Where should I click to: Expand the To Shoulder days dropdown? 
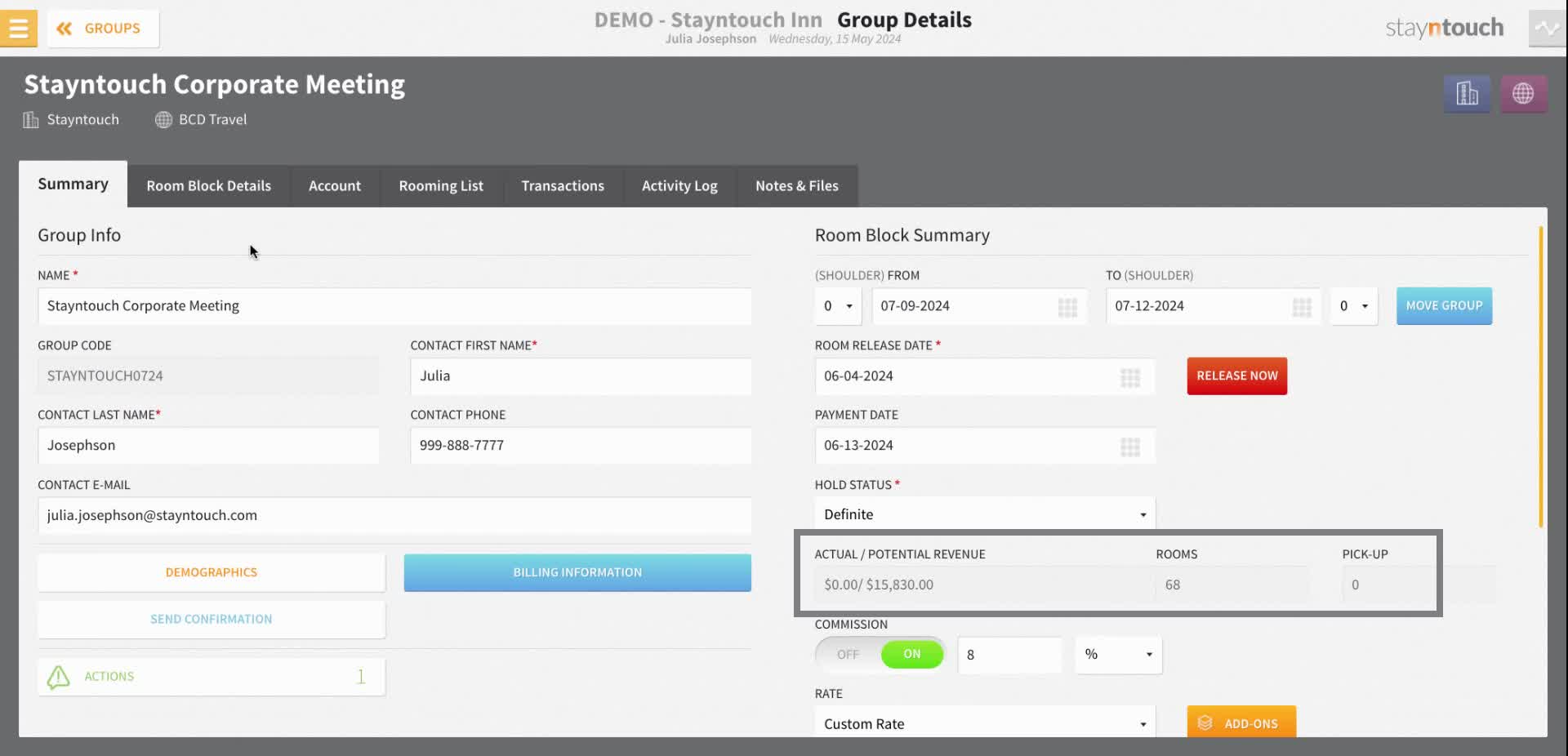pos(1354,306)
